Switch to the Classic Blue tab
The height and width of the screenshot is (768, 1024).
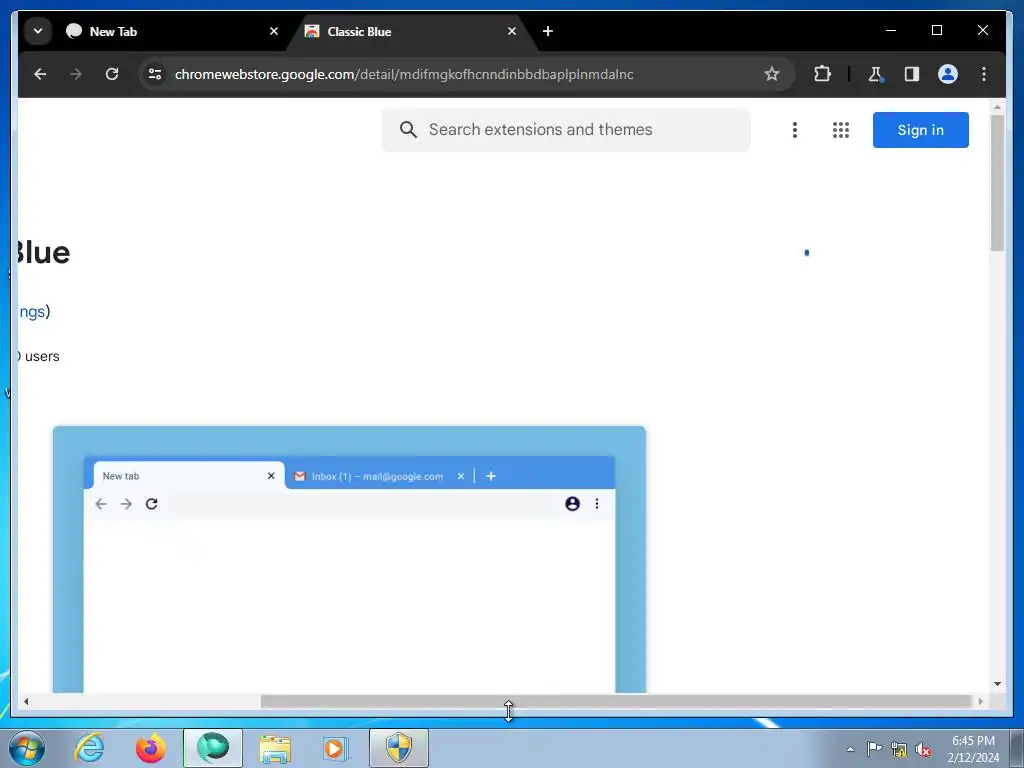pyautogui.click(x=411, y=31)
